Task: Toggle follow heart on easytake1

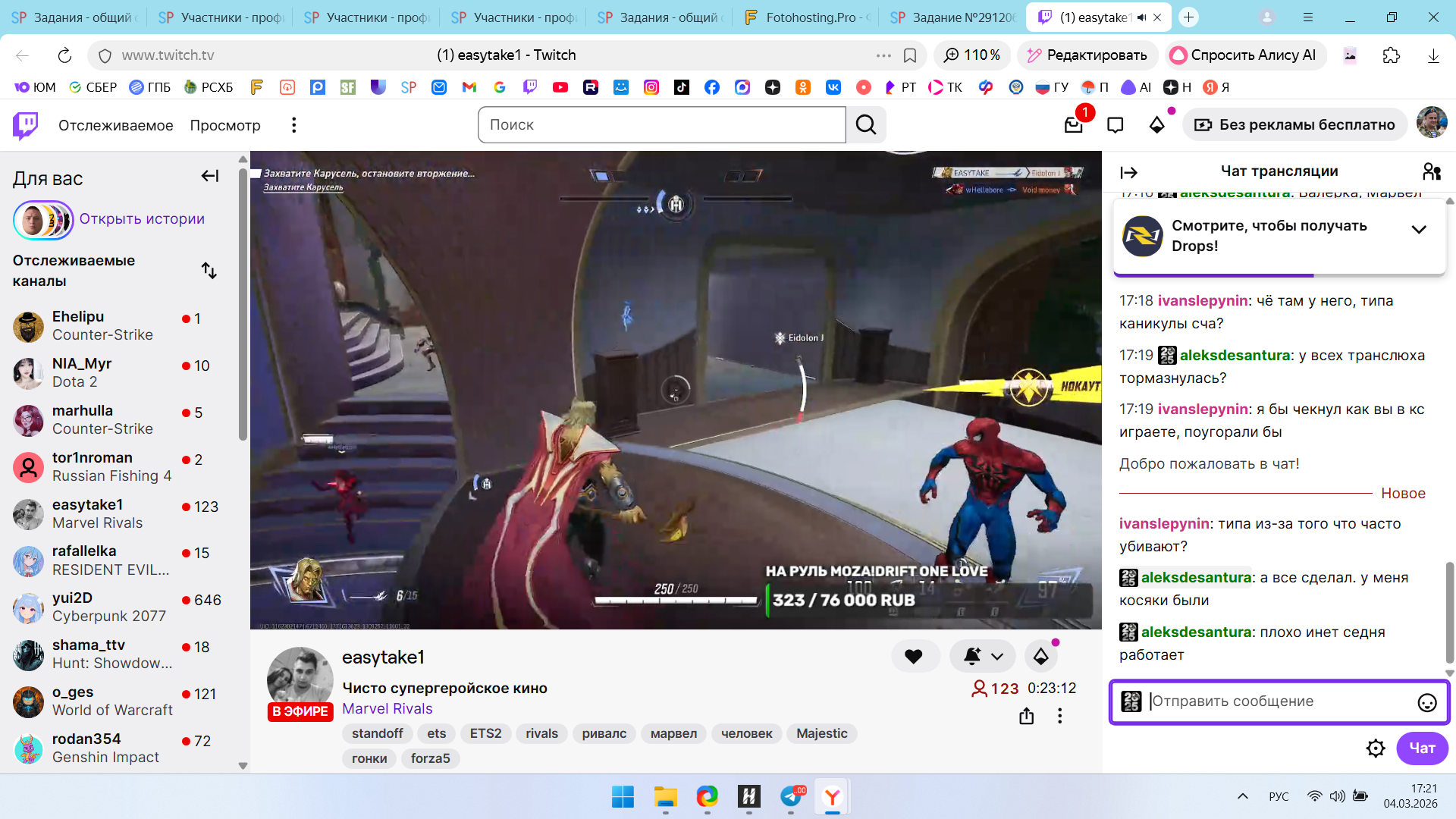Action: tap(914, 657)
